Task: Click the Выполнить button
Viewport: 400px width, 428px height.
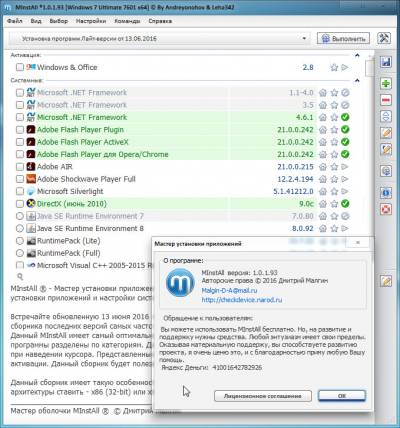Action: [x=343, y=39]
